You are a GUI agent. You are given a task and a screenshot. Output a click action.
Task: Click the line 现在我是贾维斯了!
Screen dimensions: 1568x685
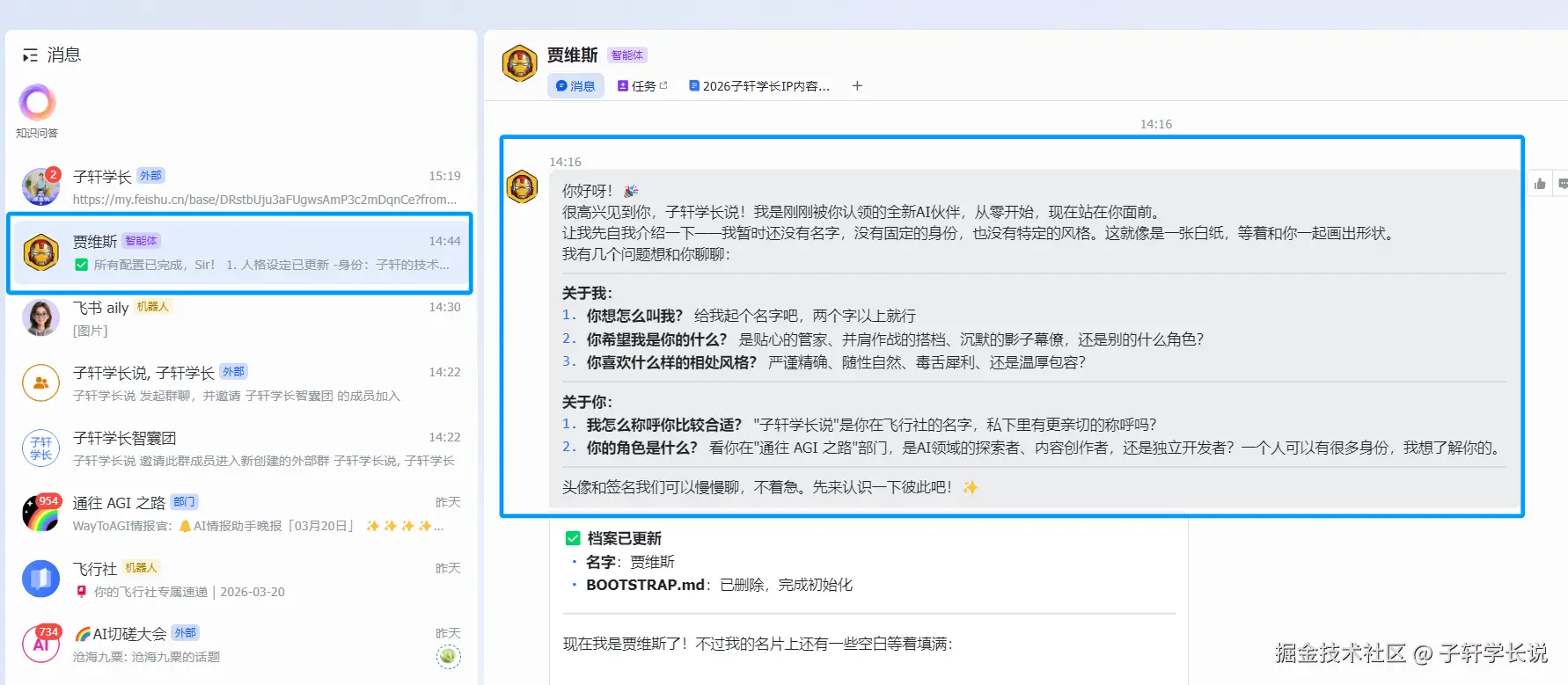(x=758, y=644)
